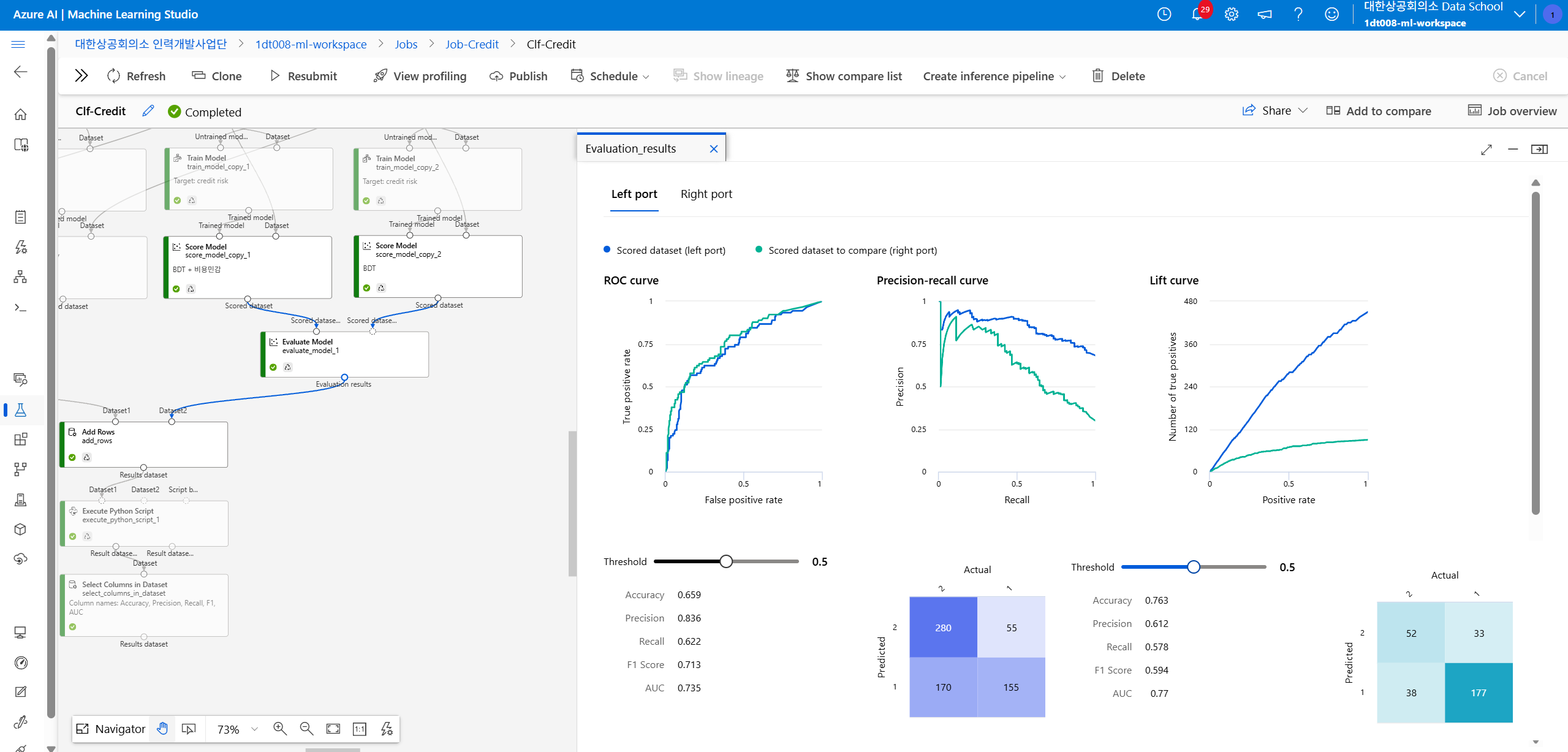Screen dimensions: 1568x752
Task: Toggle the Navigator panel
Action: [x=111, y=729]
